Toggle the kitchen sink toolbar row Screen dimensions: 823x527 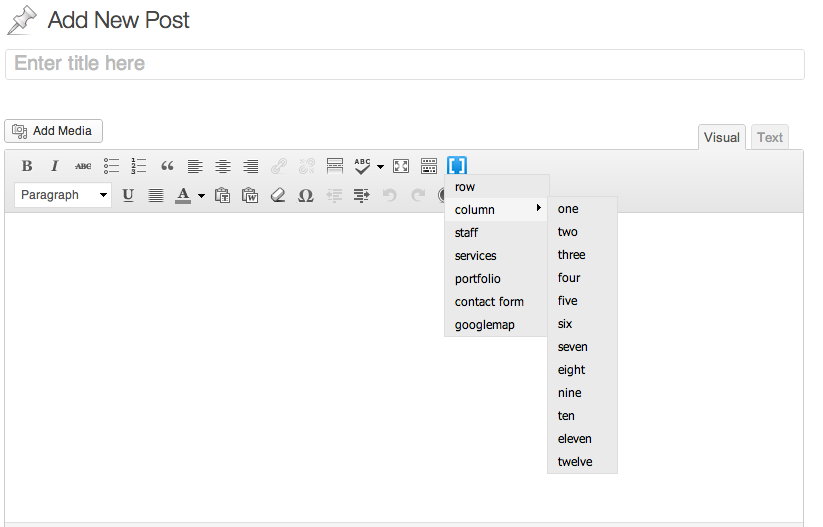pyautogui.click(x=429, y=166)
